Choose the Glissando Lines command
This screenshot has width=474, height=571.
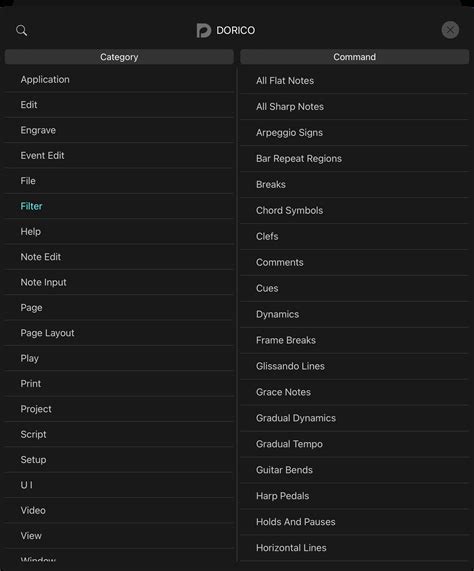pyautogui.click(x=355, y=366)
